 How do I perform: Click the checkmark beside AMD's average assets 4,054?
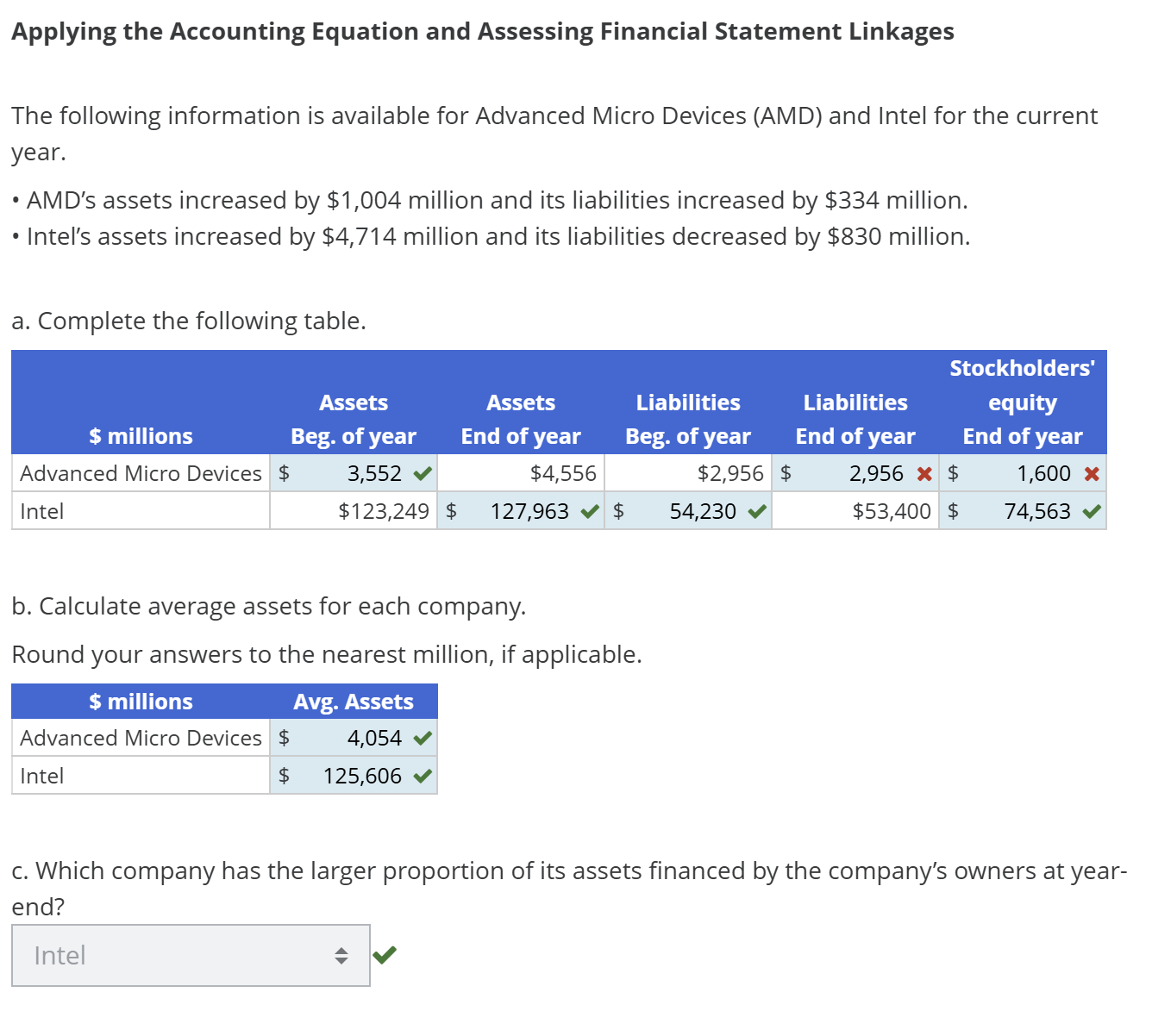pos(423,737)
